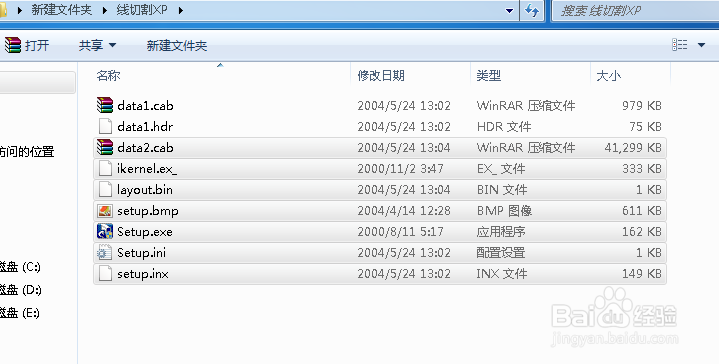Image resolution: width=719 pixels, height=364 pixels.
Task: Click the 配置设置 type cell
Action: tap(501, 253)
